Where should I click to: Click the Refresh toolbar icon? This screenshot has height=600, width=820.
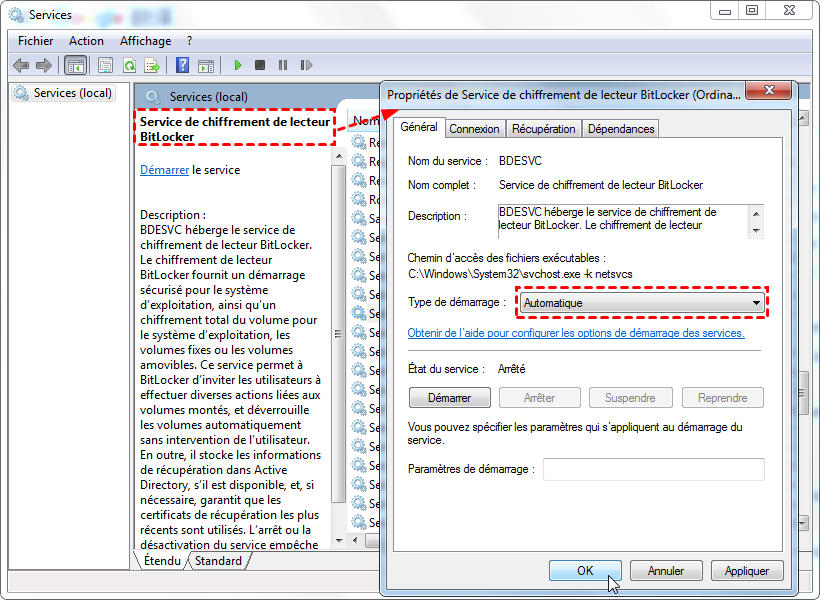click(x=129, y=65)
